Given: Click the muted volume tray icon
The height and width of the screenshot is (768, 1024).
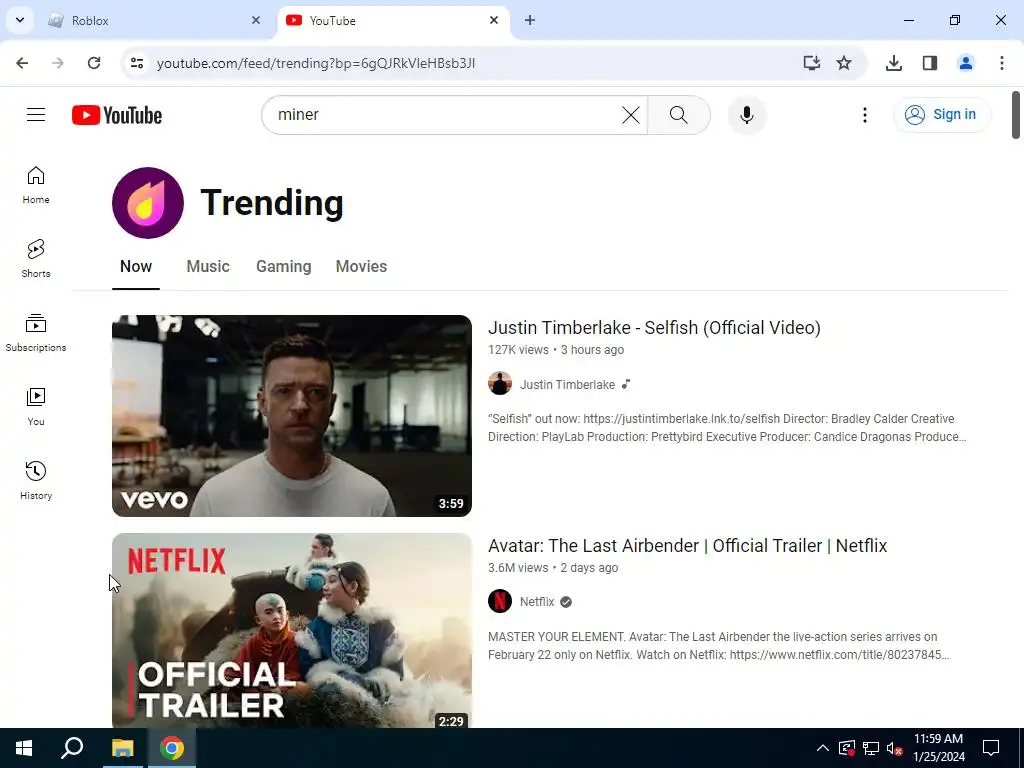Looking at the screenshot, I should pos(894,748).
